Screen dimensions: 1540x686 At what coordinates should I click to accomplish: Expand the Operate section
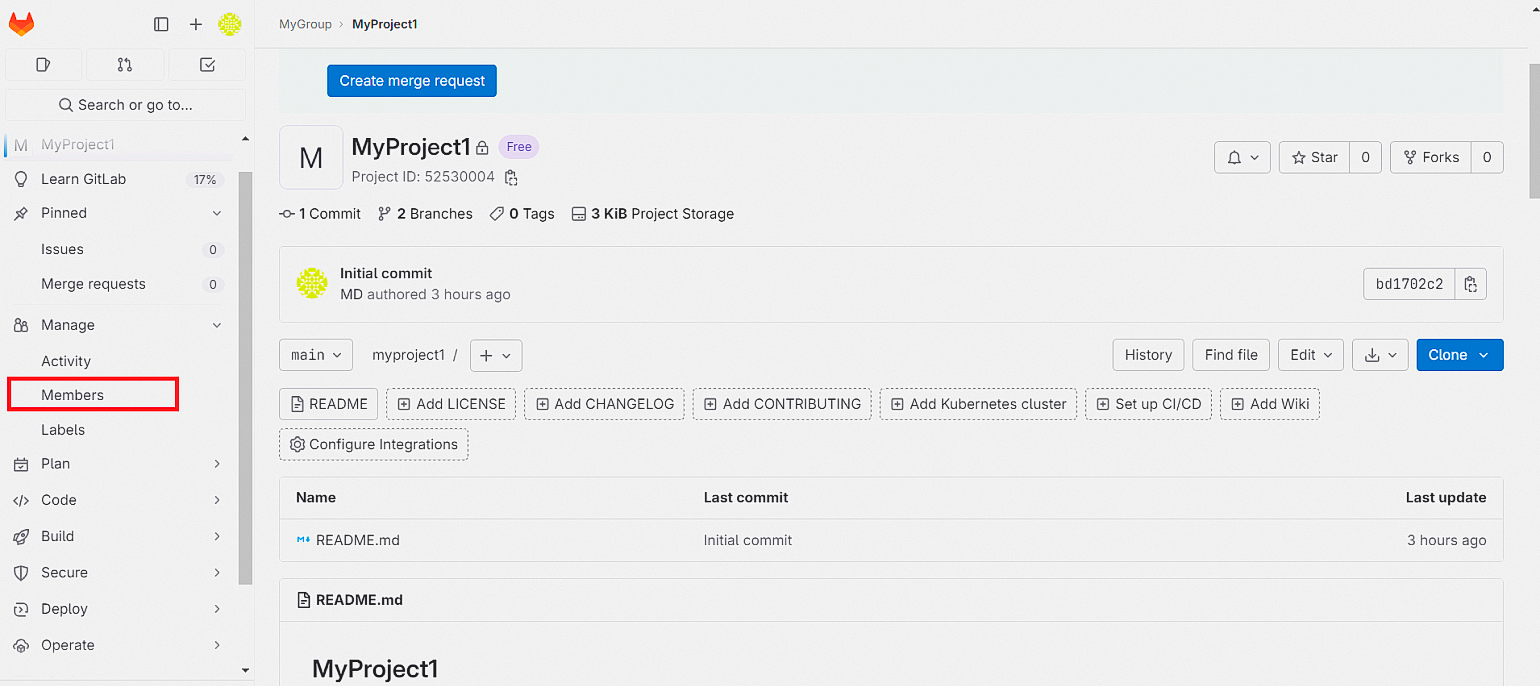(119, 645)
